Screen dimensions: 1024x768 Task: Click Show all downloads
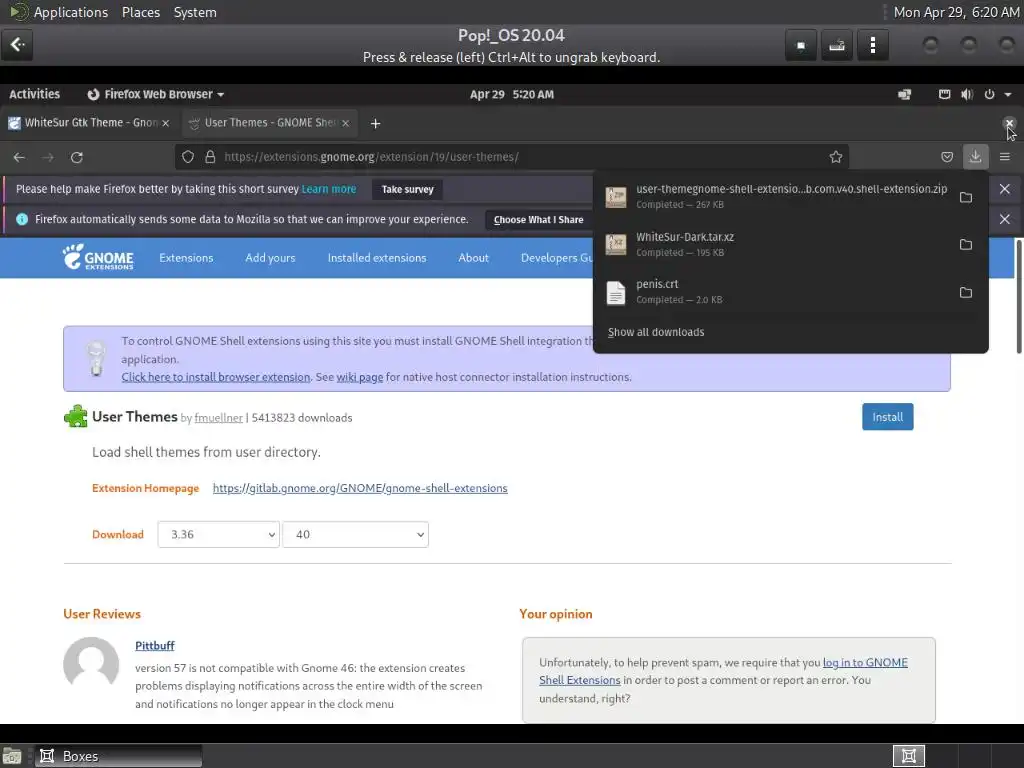[656, 332]
